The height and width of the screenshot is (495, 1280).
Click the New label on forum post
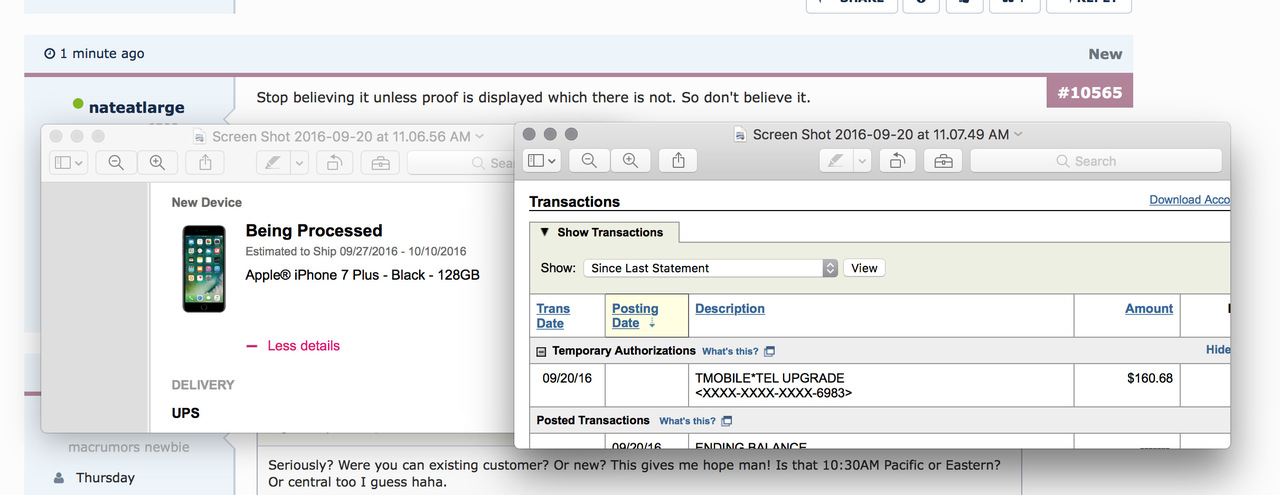tap(1105, 54)
